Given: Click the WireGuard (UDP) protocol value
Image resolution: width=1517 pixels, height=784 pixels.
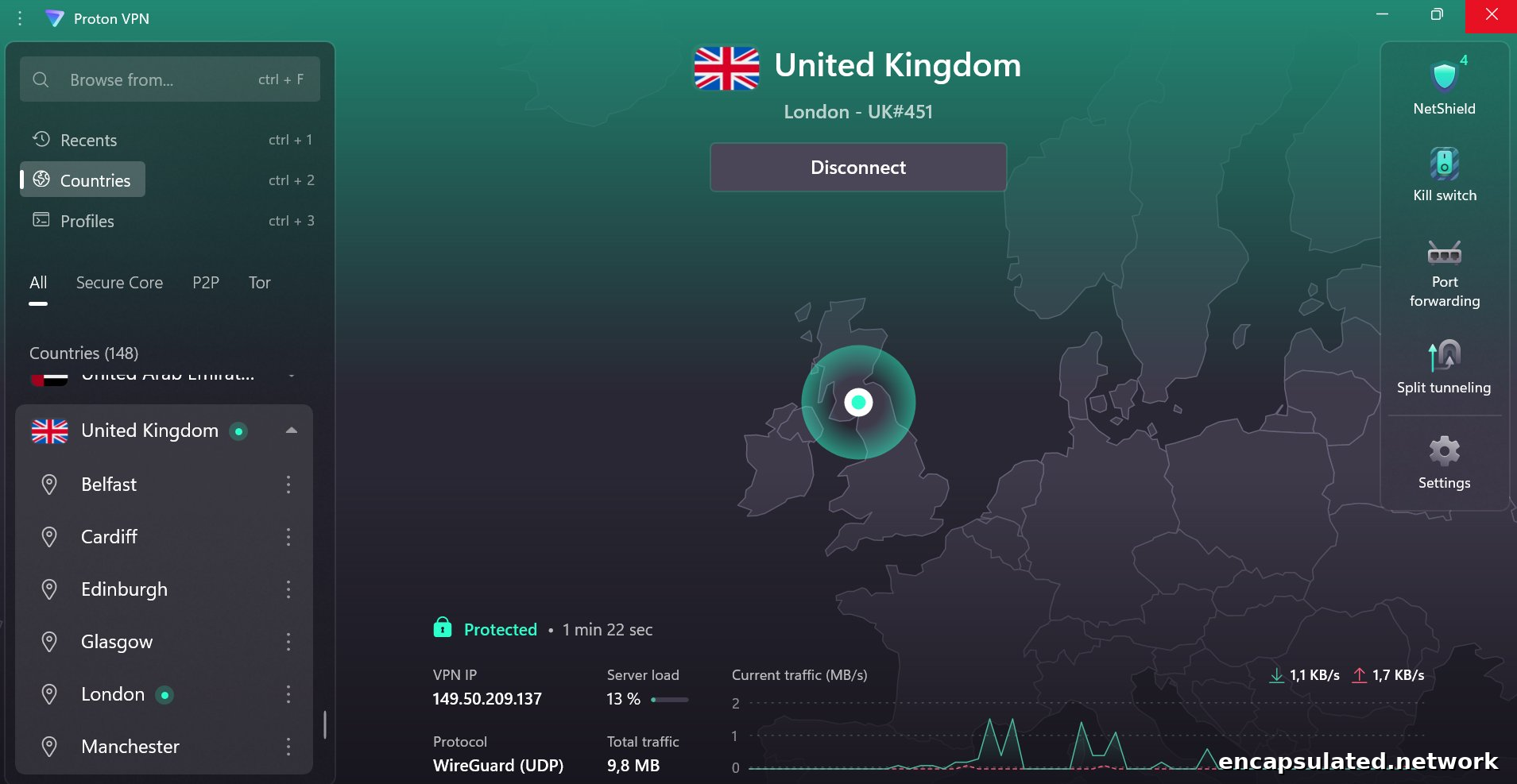Looking at the screenshot, I should click(498, 766).
